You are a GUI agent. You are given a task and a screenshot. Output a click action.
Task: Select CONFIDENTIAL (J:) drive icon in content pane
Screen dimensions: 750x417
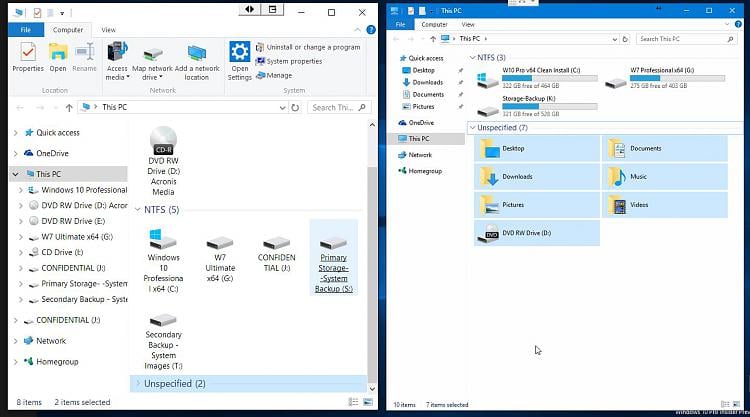click(276, 253)
